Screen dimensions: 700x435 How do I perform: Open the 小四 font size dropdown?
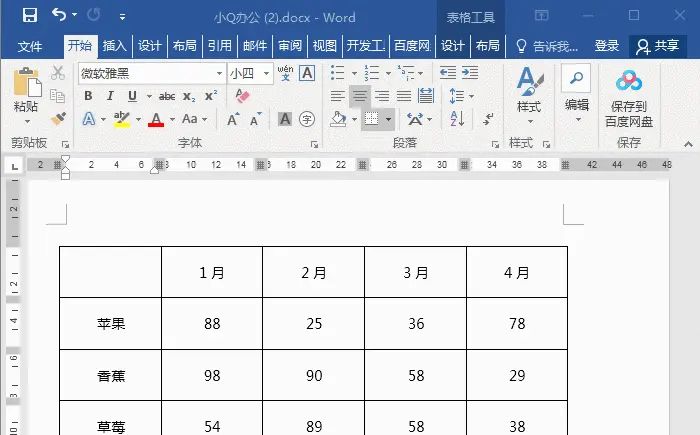coord(267,73)
